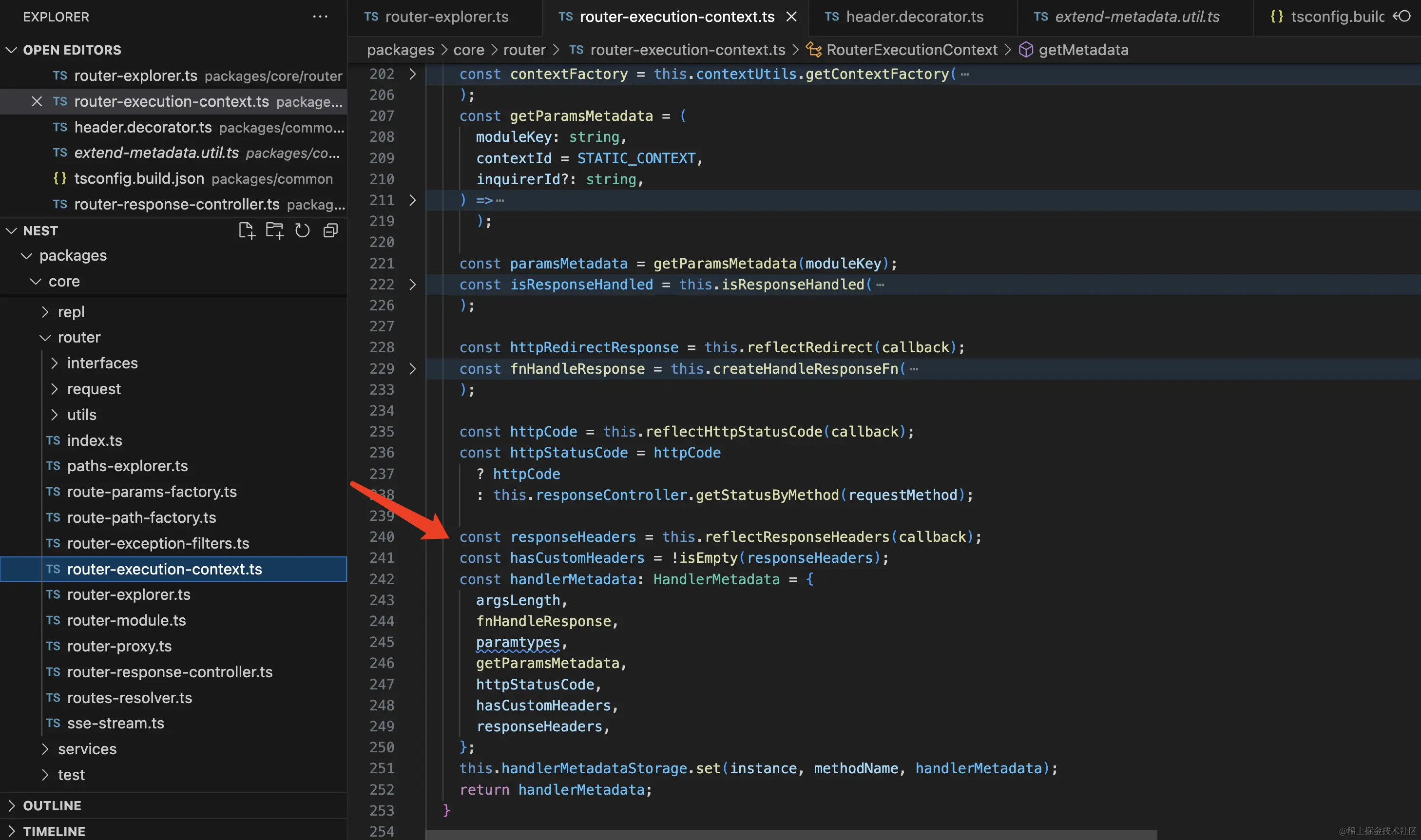Expand the OUTLINE section
The image size is (1421, 840).
(x=52, y=805)
